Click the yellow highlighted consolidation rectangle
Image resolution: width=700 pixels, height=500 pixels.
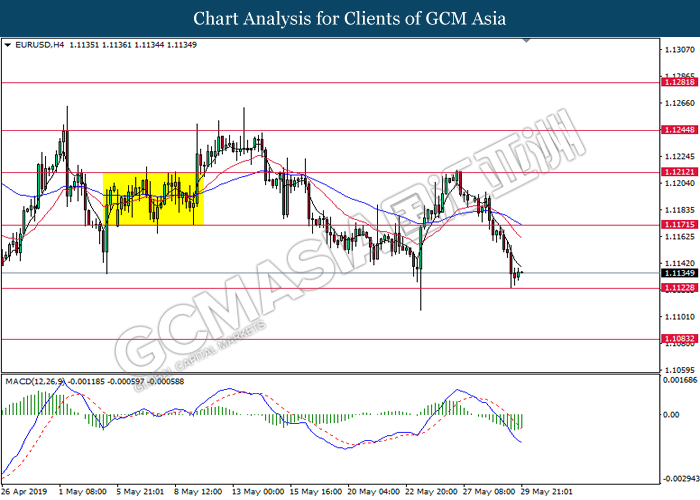[x=153, y=199]
